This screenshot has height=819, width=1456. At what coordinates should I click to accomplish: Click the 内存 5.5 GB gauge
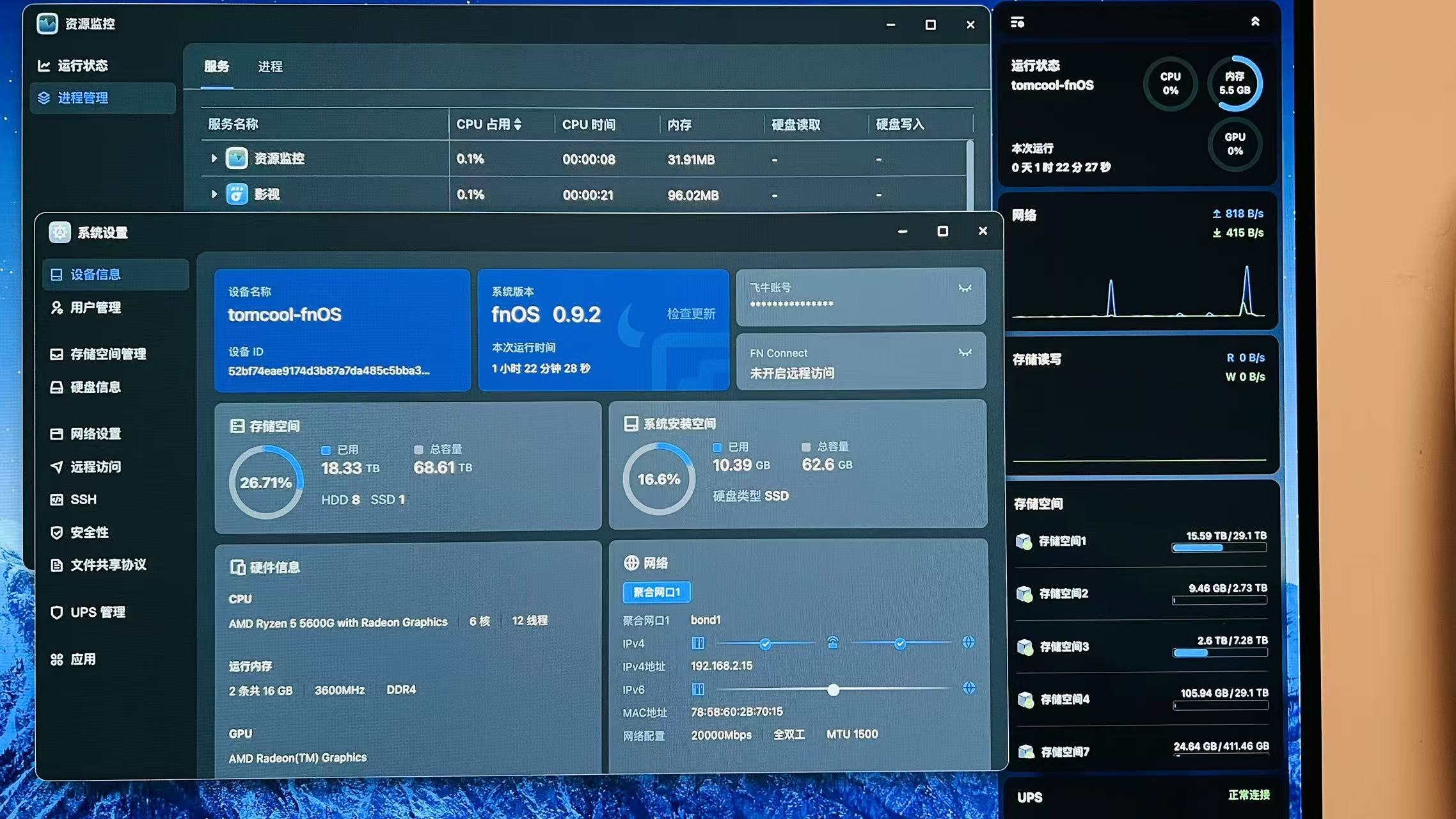[1235, 84]
